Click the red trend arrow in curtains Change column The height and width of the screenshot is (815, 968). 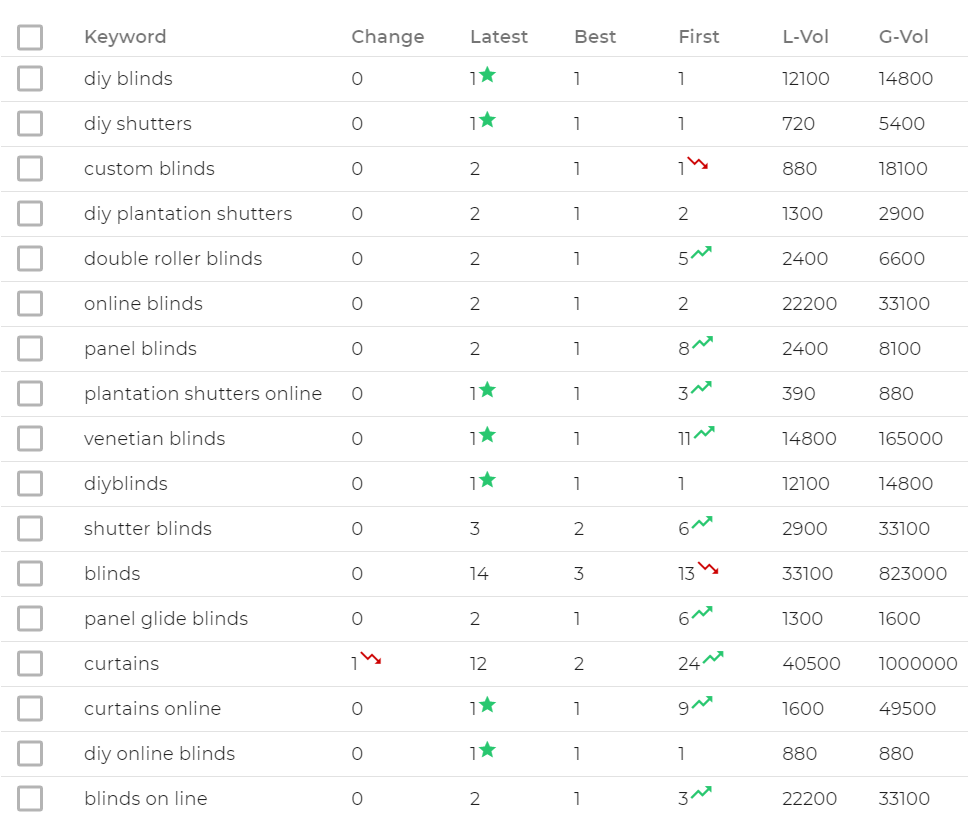(x=371, y=658)
